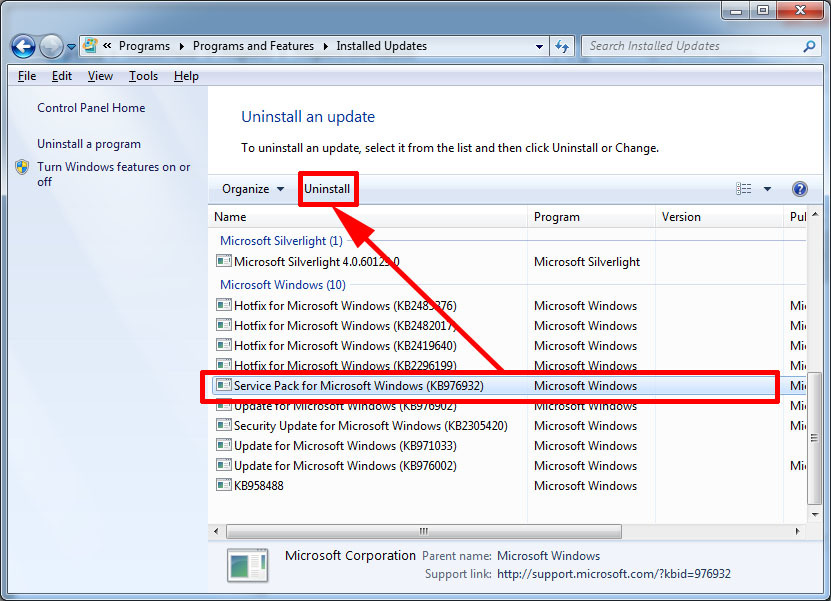Select Security Update KB2305420 row
831x601 pixels.
coord(509,426)
